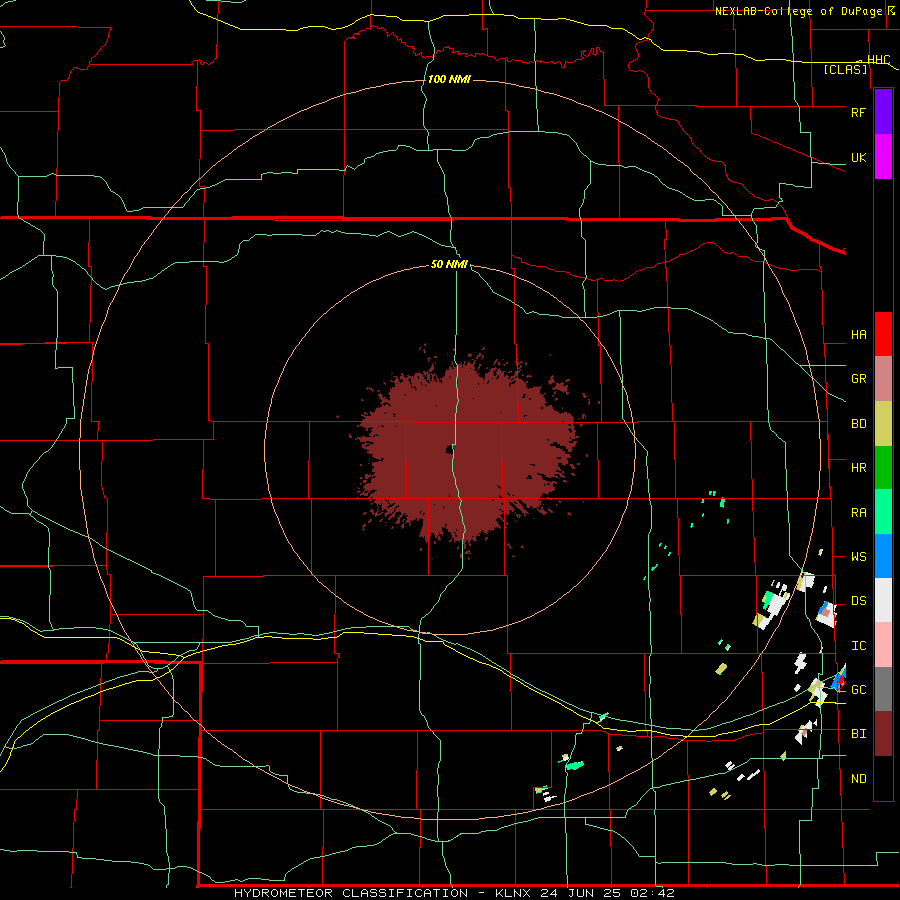Screen dimensions: 900x900
Task: Click the 'GC' legend label
Action: pyautogui.click(x=858, y=690)
